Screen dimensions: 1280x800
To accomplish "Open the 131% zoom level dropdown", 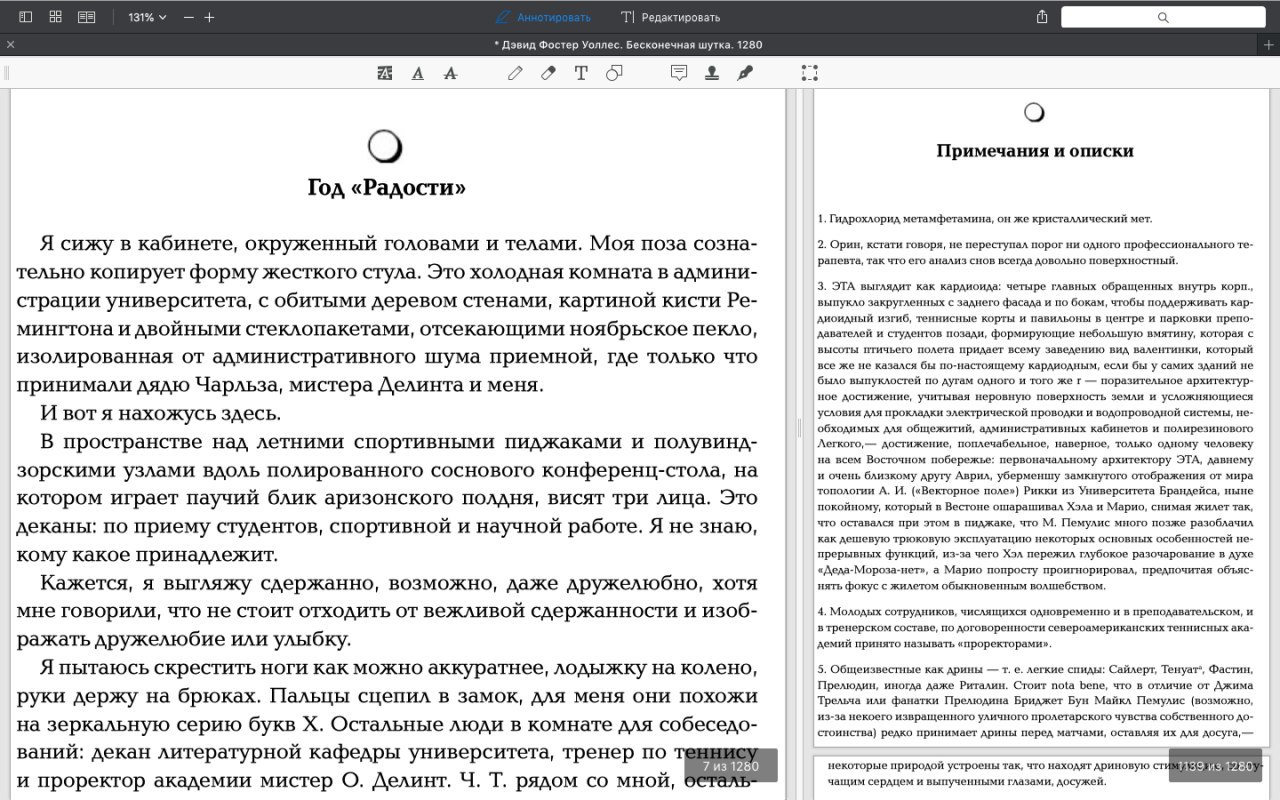I will point(147,17).
